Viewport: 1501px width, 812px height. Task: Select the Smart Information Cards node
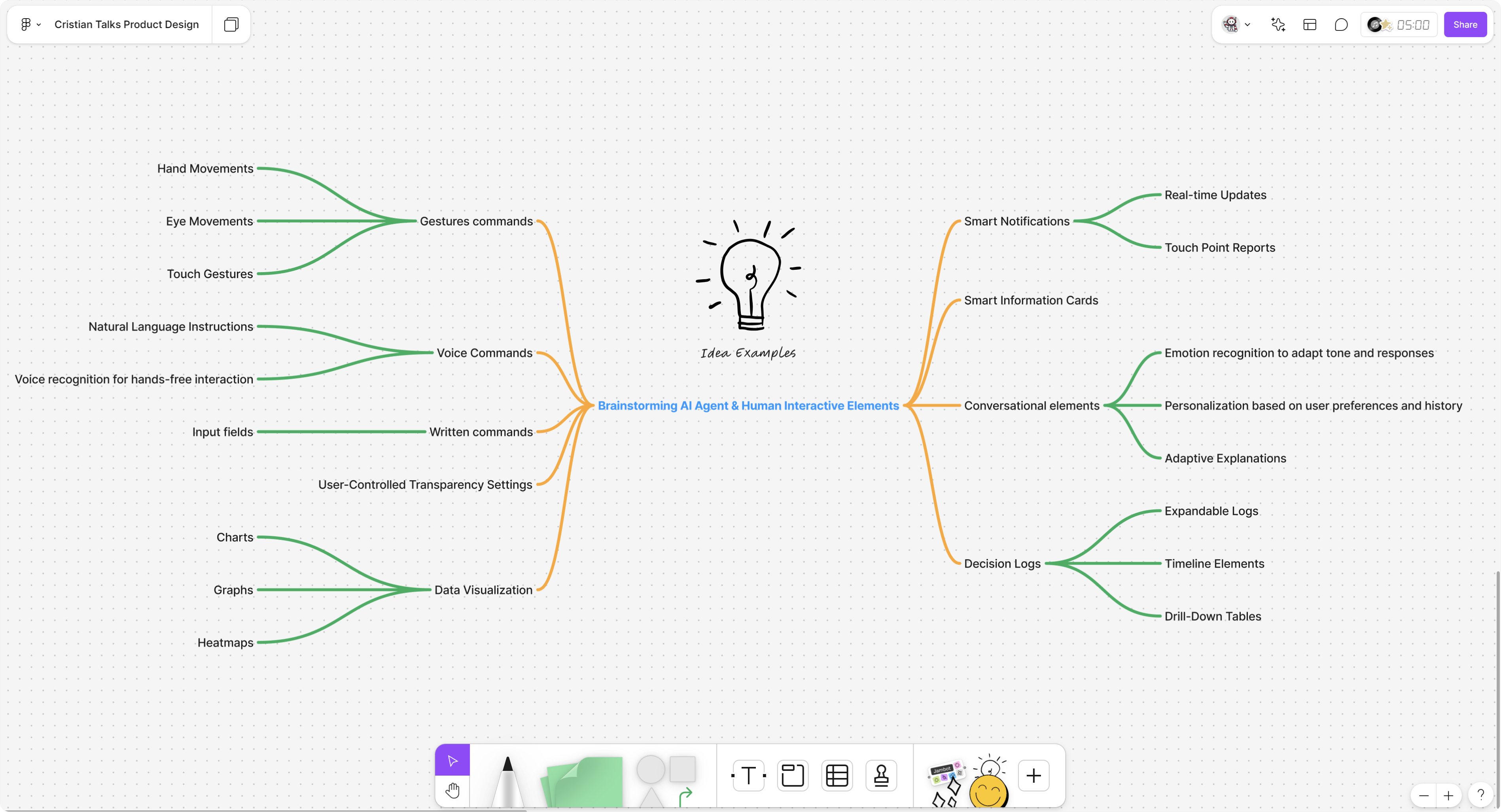click(x=1031, y=300)
